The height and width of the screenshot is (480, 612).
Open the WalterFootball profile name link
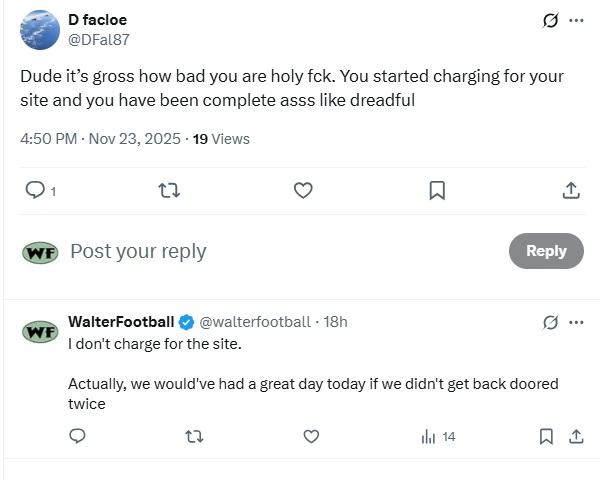(121, 322)
